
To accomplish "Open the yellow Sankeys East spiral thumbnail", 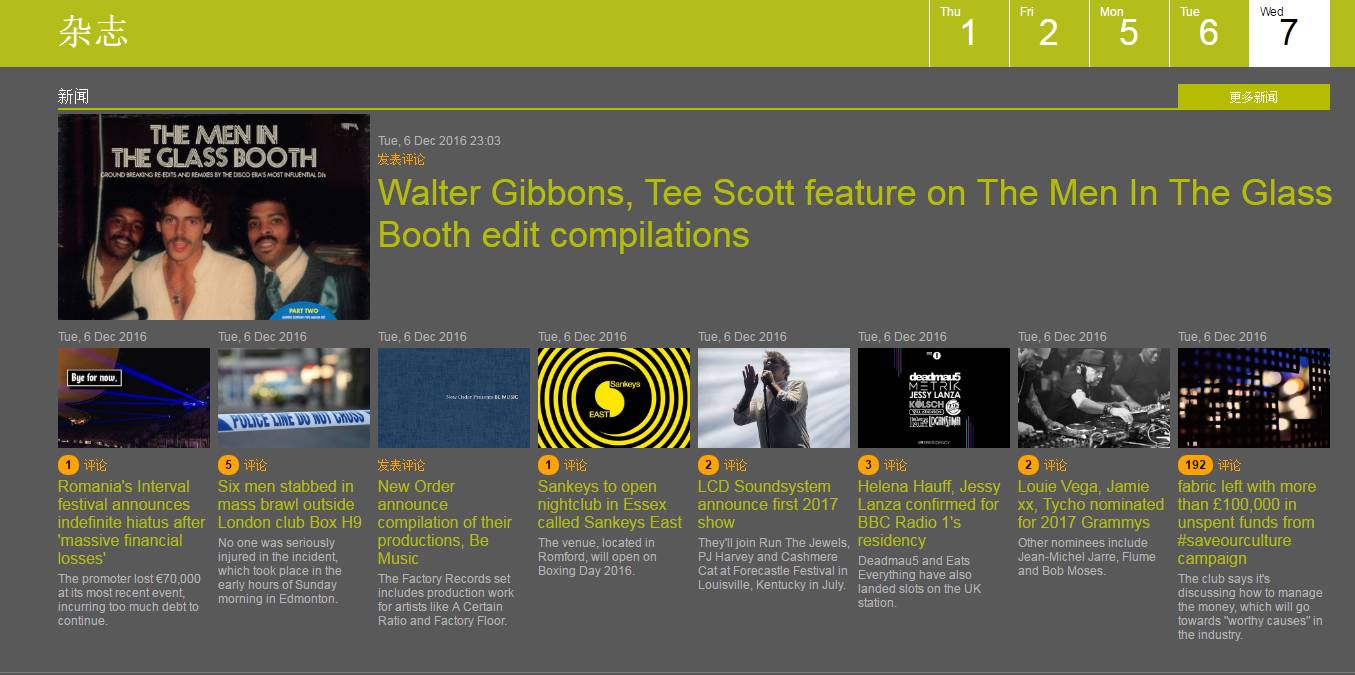I will 613,398.
